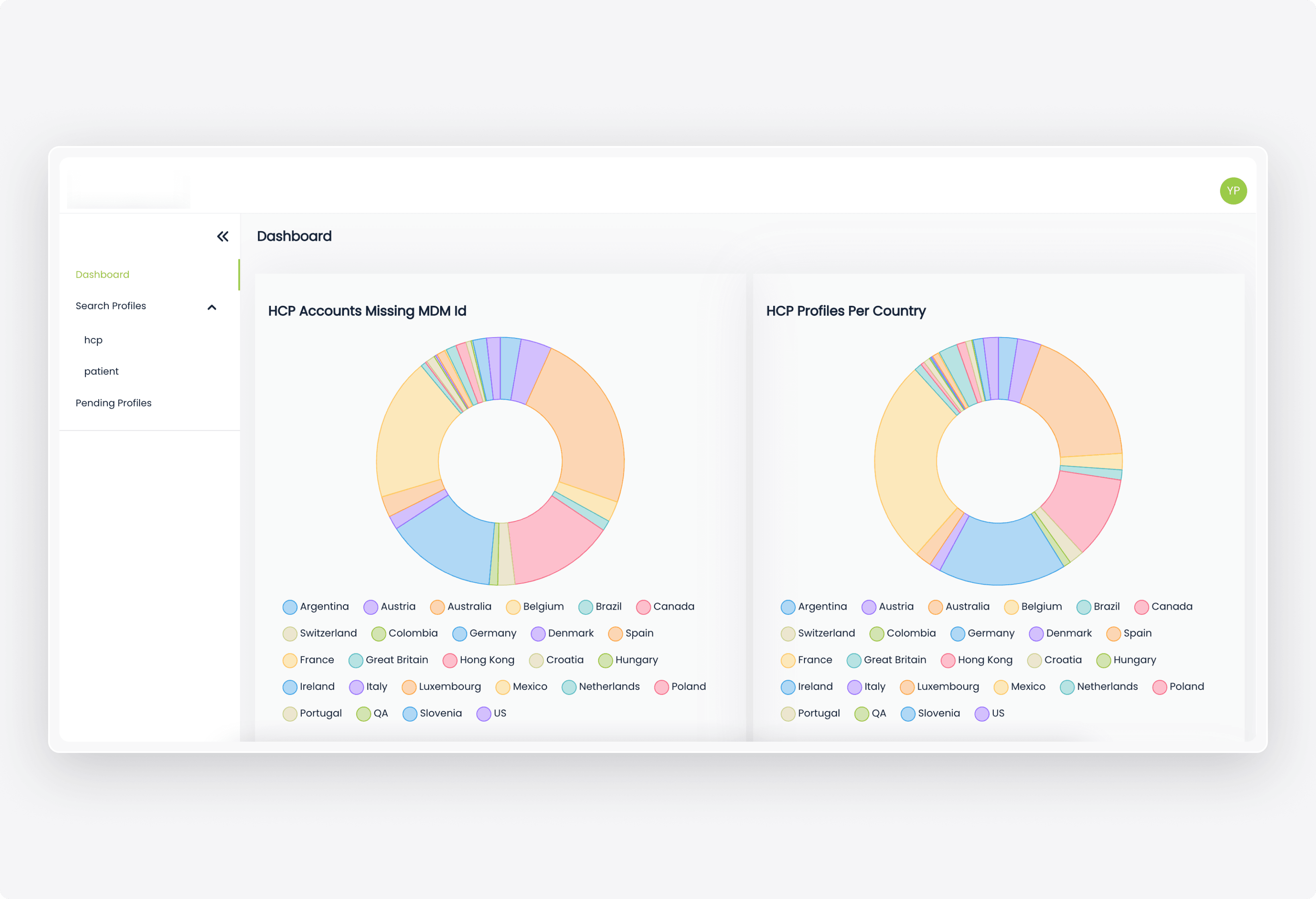Open Dashboard in the sidebar
Image resolution: width=1316 pixels, height=899 pixels.
point(102,274)
